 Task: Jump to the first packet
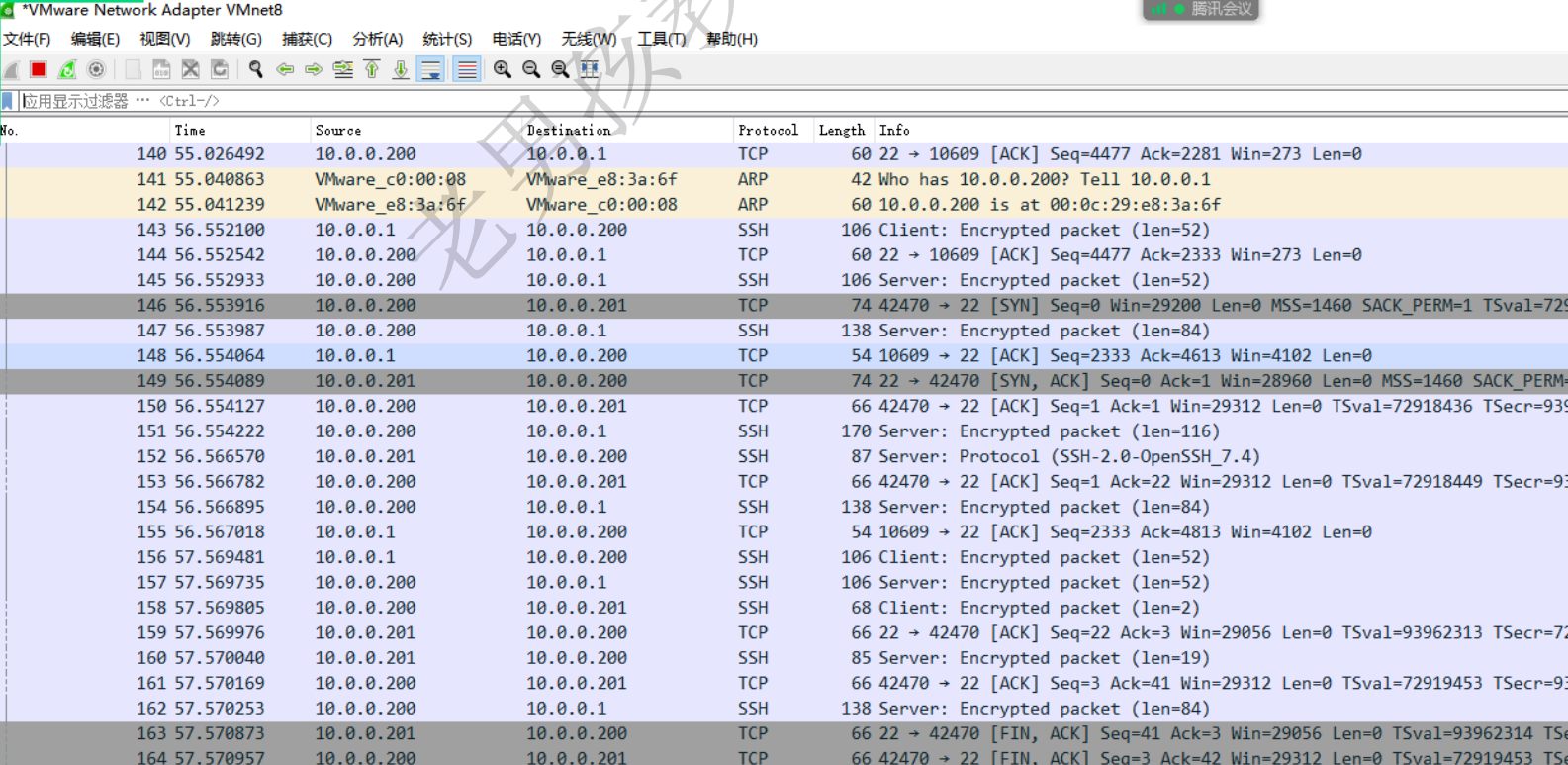tap(372, 69)
